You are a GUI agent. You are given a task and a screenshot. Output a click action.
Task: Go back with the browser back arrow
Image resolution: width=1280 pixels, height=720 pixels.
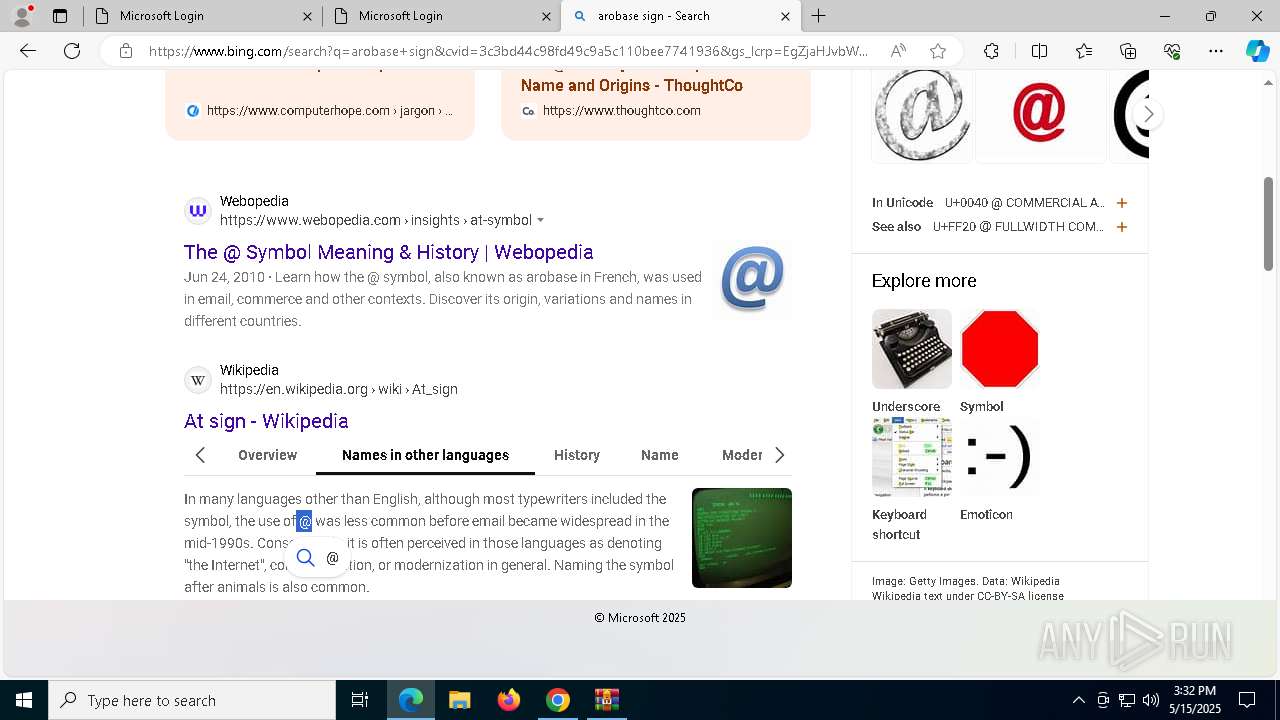[28, 51]
